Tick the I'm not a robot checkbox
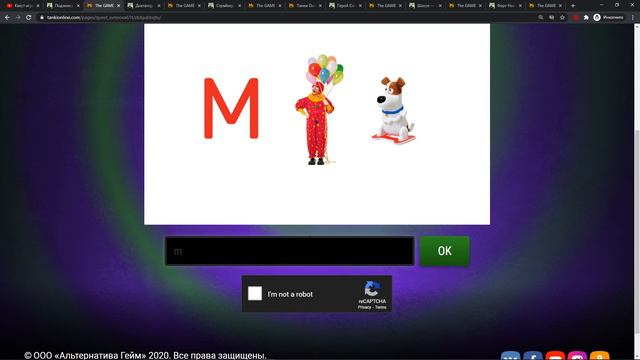 point(255,293)
